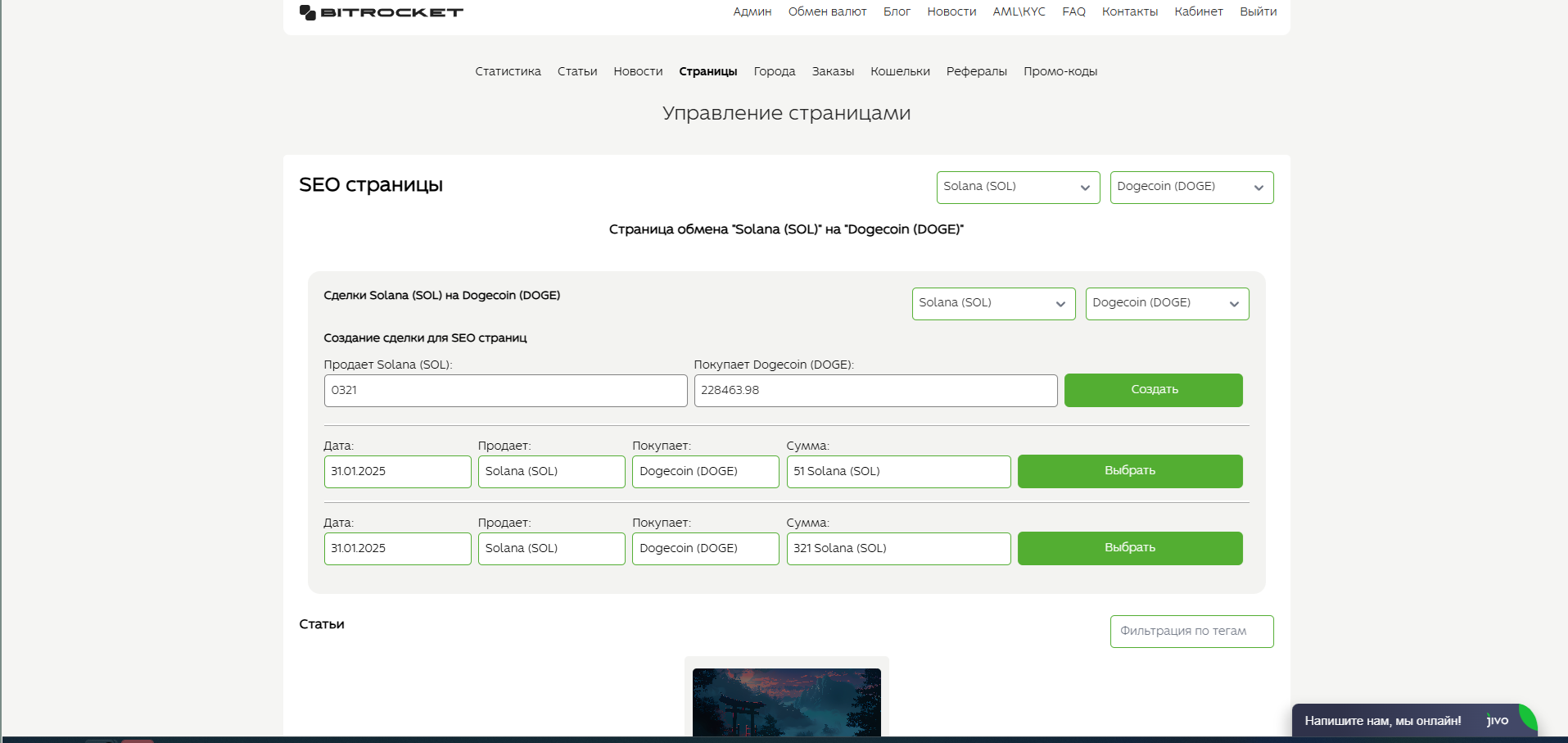Click the SEO страницы section title

point(371,185)
